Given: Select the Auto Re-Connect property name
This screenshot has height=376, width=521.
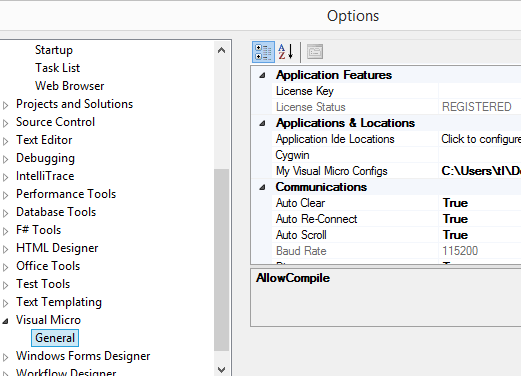Looking at the screenshot, I should (x=316, y=219).
